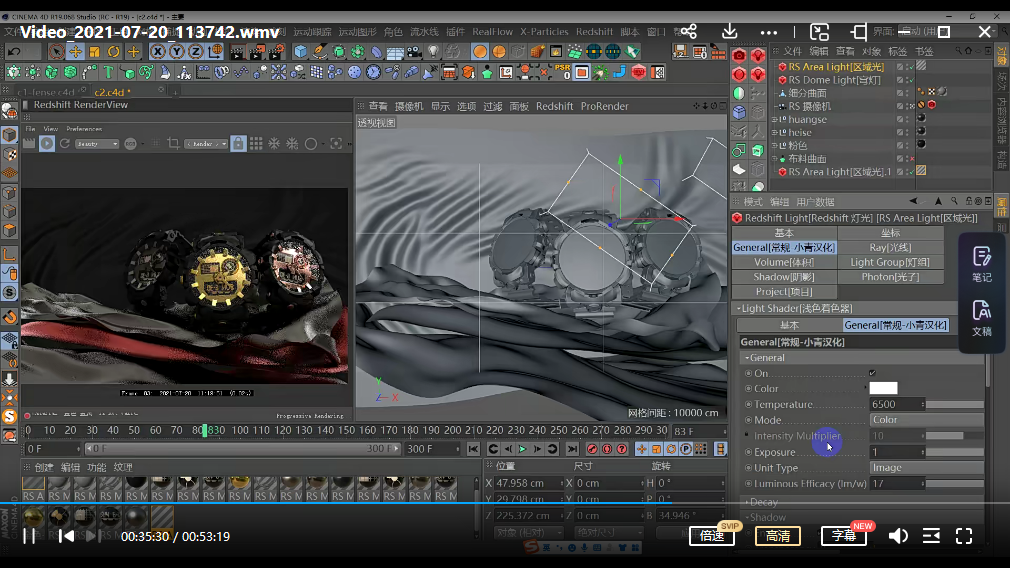
Task: Toggle the lock icon in RenderView
Action: (238, 144)
